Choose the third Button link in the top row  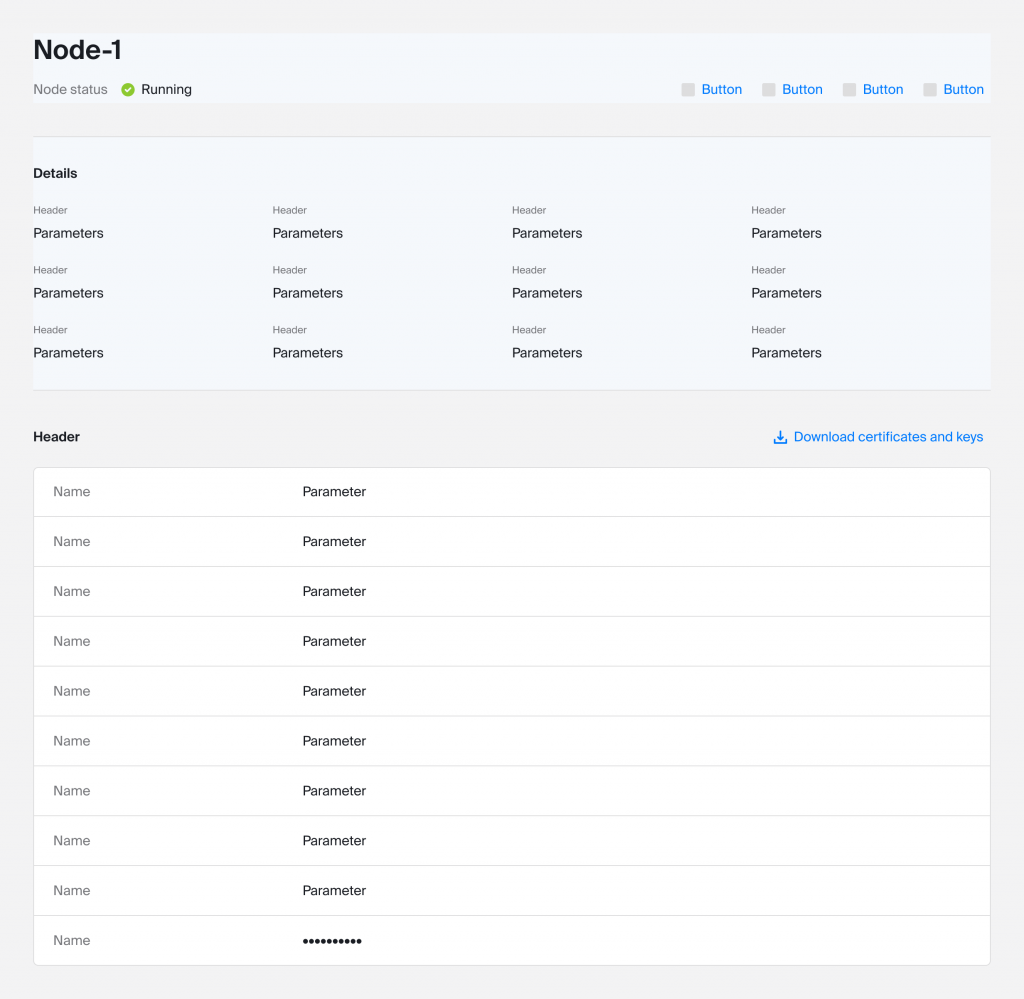coord(883,89)
